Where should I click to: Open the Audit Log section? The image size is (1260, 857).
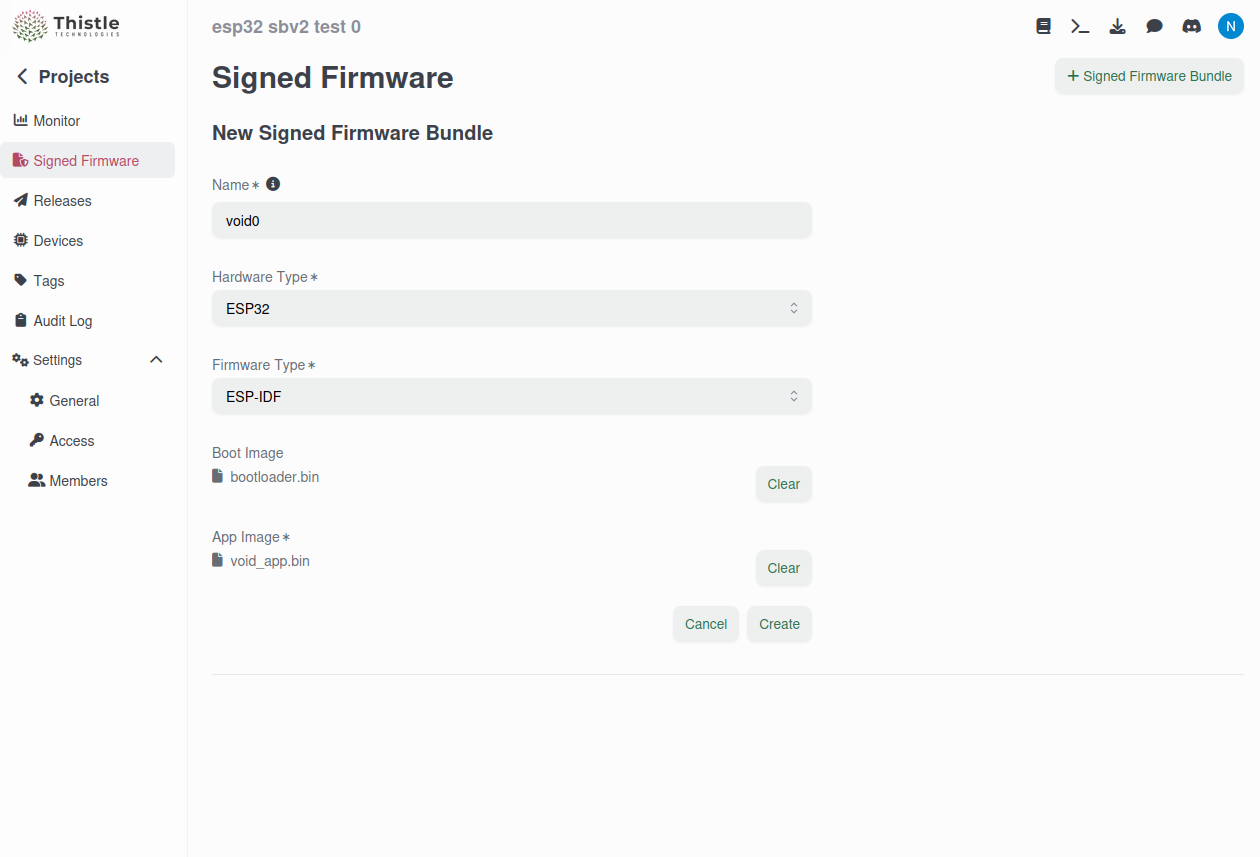[x=65, y=320]
